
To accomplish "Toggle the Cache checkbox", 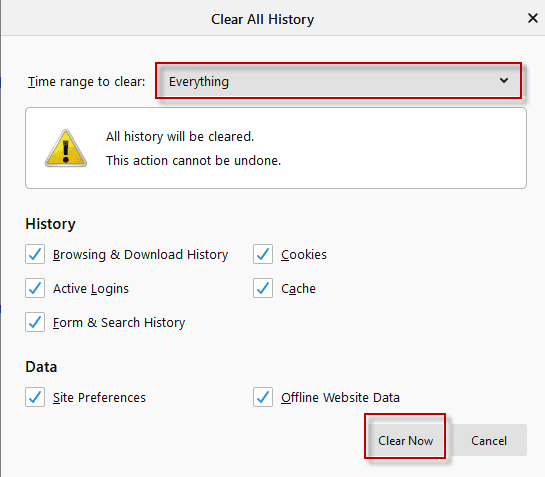I will point(263,288).
